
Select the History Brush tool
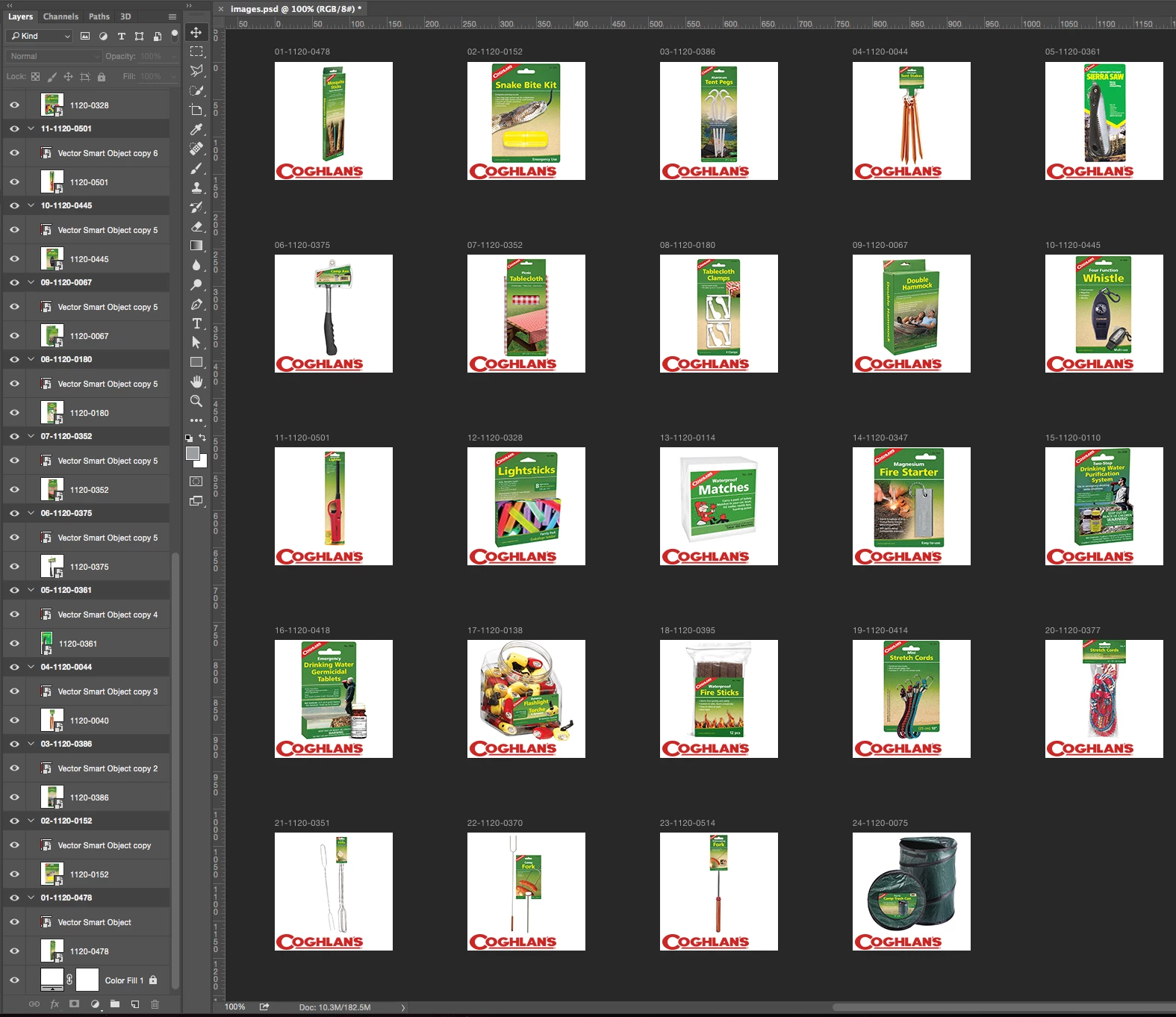(196, 207)
